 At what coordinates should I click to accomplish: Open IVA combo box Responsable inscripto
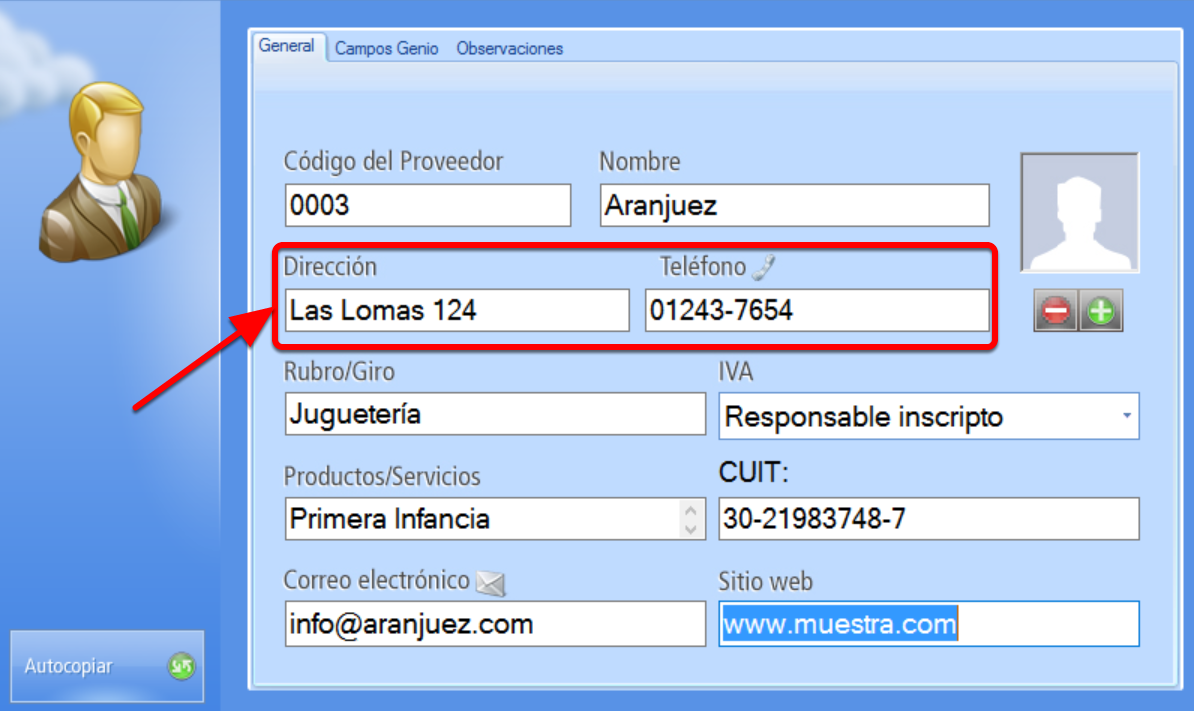click(x=929, y=416)
